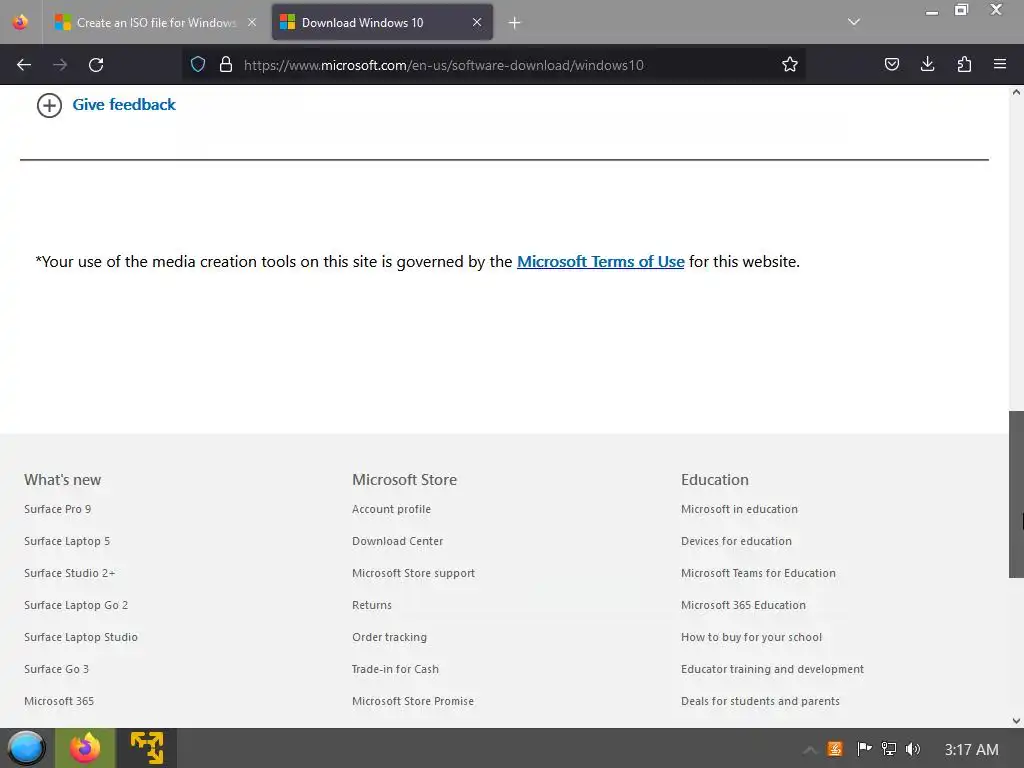Screen dimensions: 1024x768
Task: Open the network tray icon
Action: pyautogui.click(x=888, y=749)
